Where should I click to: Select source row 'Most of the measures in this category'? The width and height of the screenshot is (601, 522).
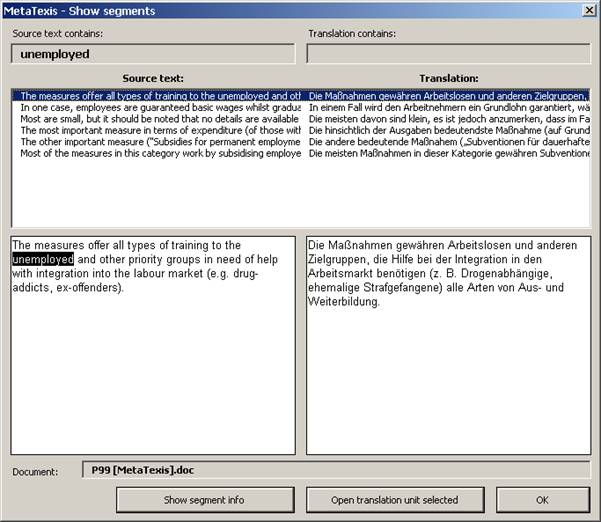[160, 153]
